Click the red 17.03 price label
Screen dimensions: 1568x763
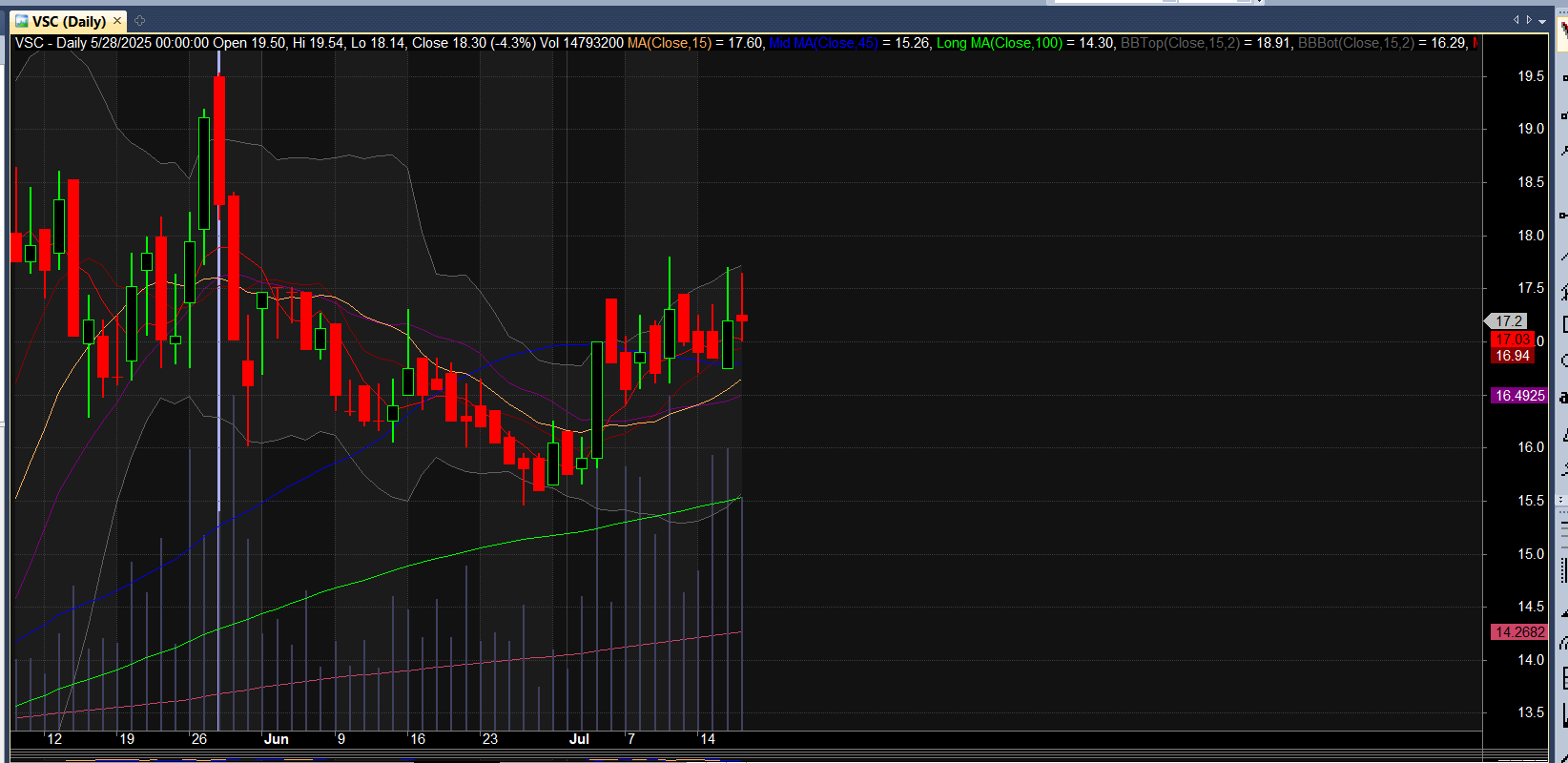click(x=1513, y=340)
